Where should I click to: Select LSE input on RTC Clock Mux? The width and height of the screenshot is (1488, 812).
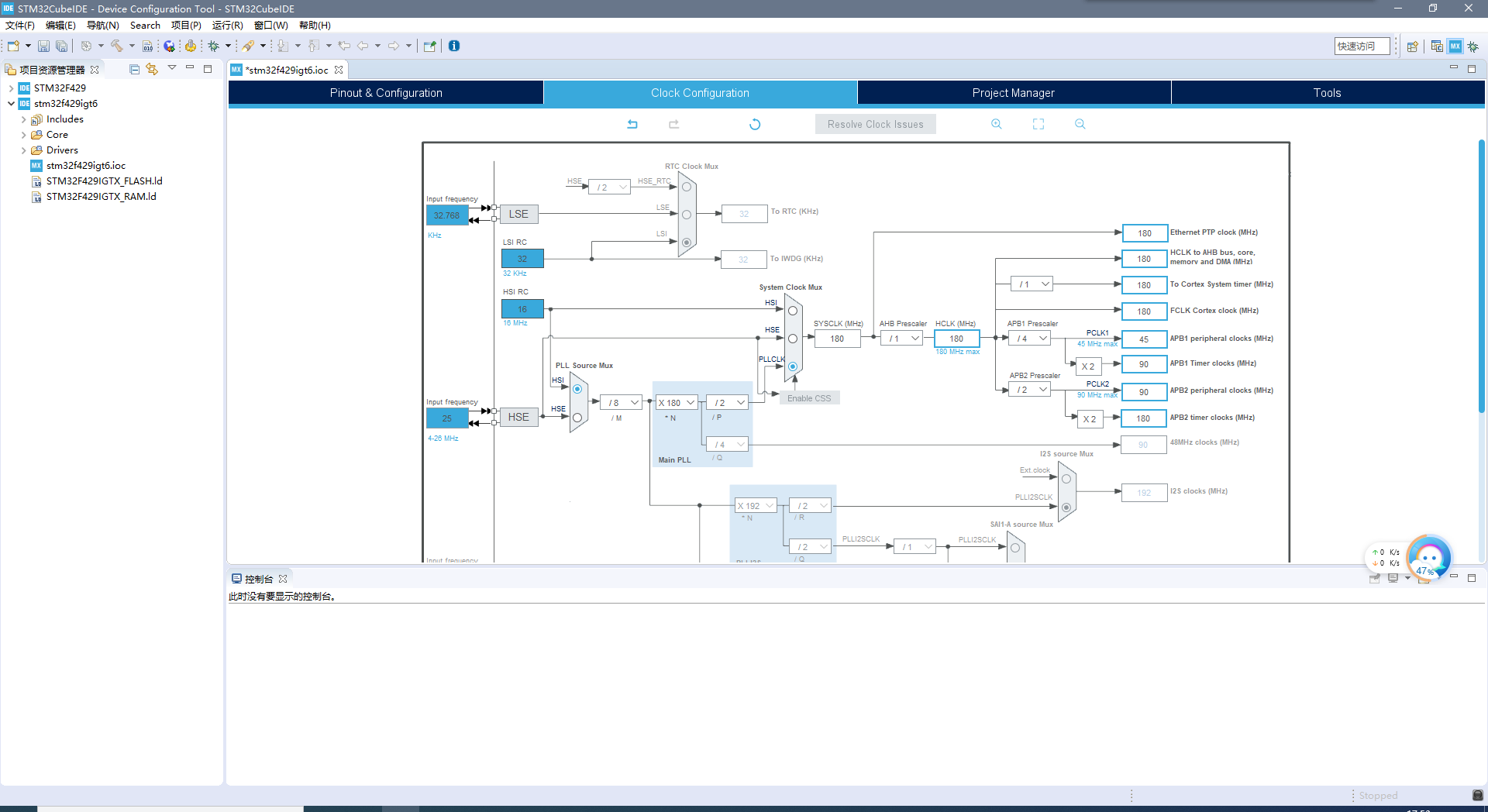coord(686,215)
